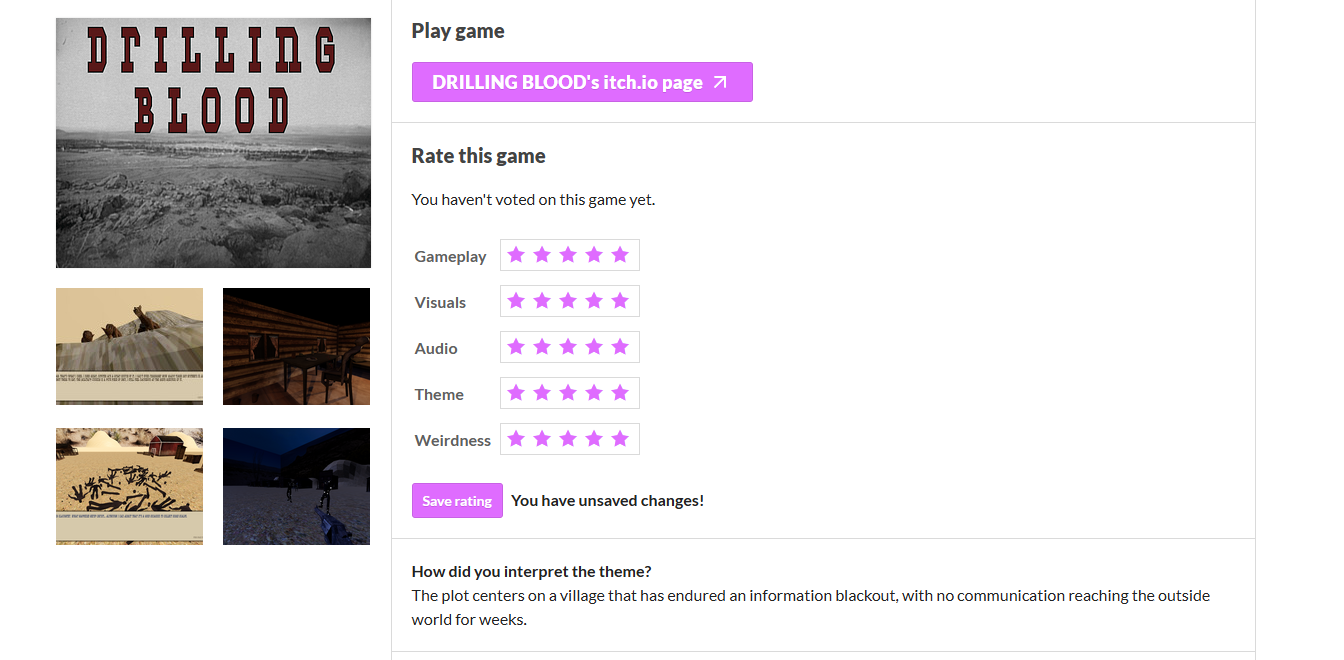The height and width of the screenshot is (660, 1344).
Task: Rate Theme three stars
Action: click(x=568, y=393)
